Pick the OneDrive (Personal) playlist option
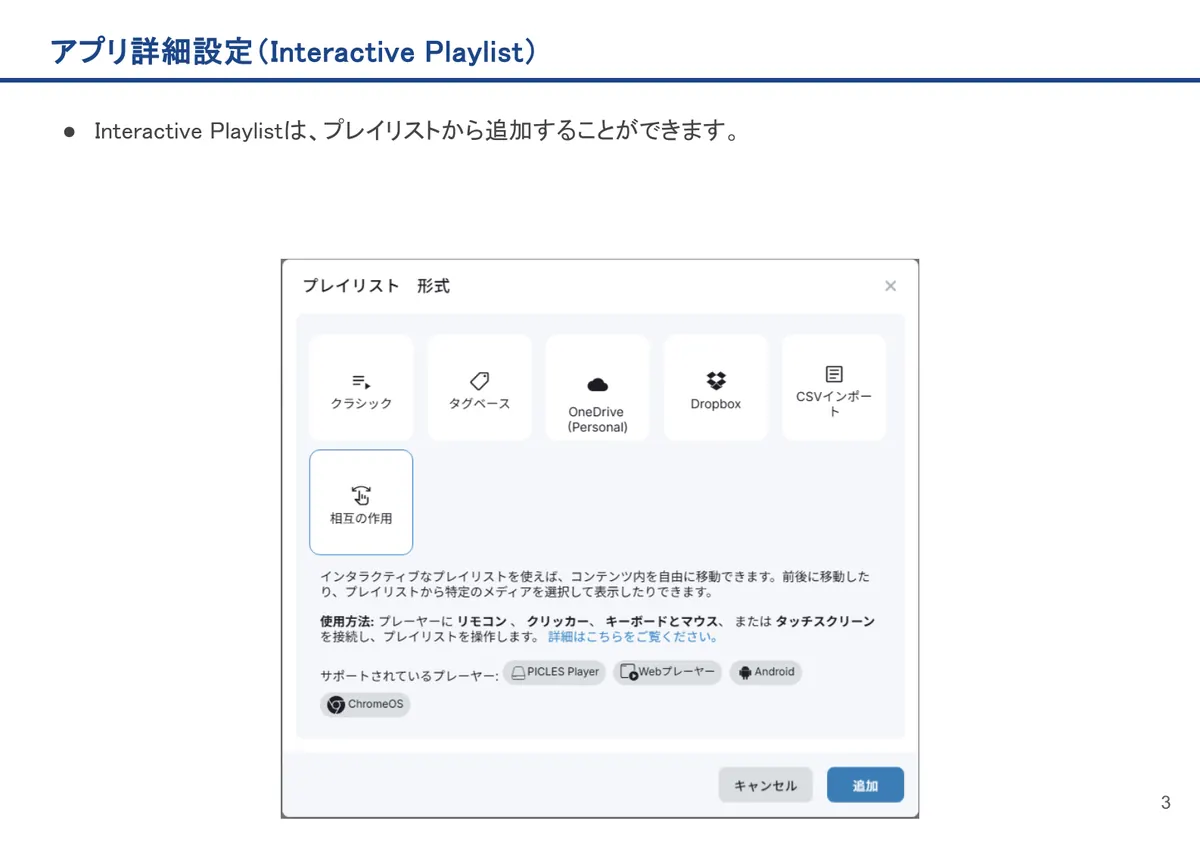Viewport: 1200px width, 849px height. click(x=597, y=388)
